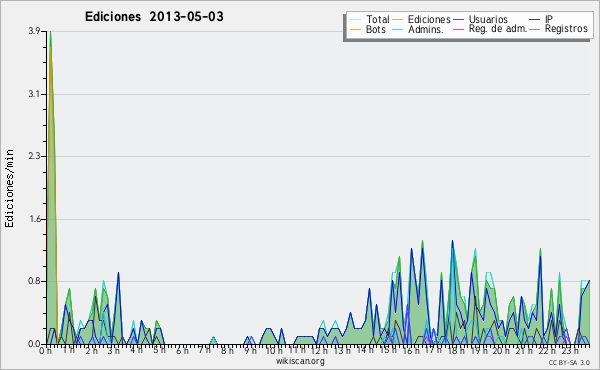Click the '18 h' x-axis tick label
The width and height of the screenshot is (600, 370).
[456, 350]
